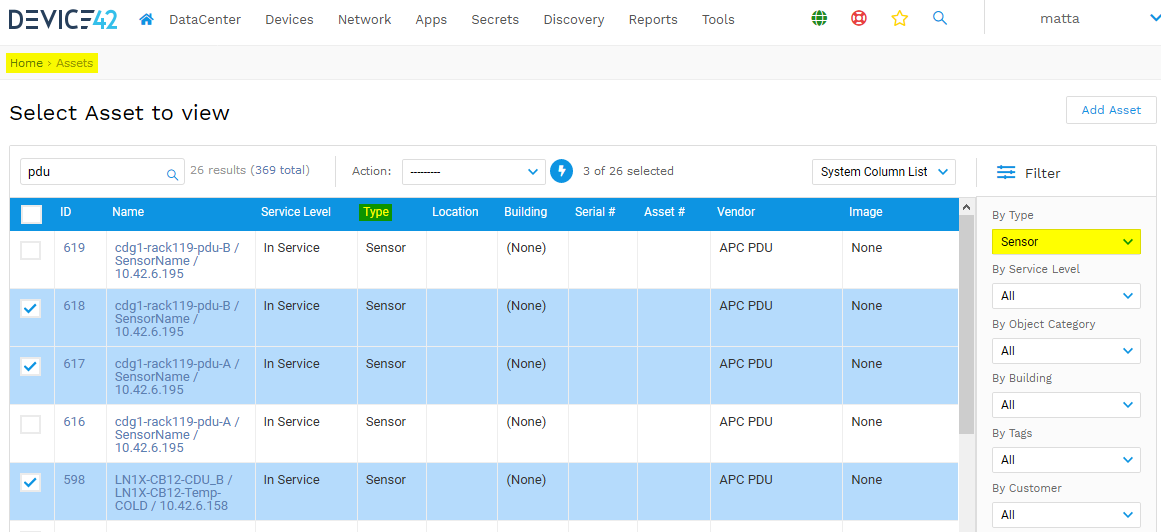The width and height of the screenshot is (1161, 532).
Task: Click the table vertical scrollbar thumb
Action: pyautogui.click(x=966, y=326)
